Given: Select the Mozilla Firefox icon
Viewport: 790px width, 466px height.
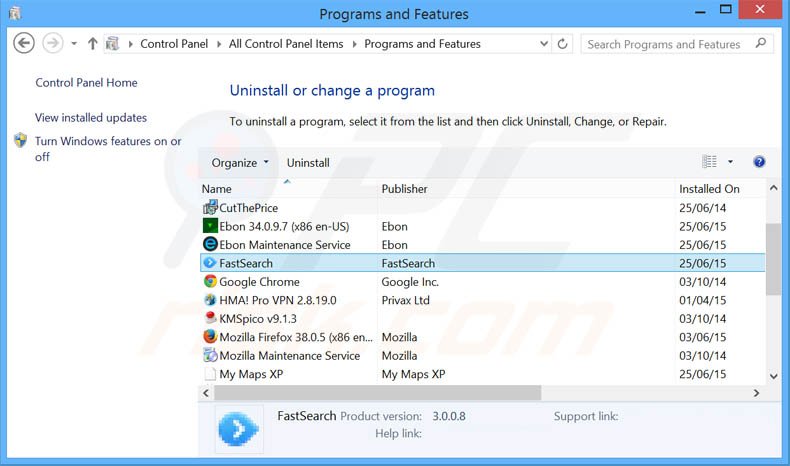Looking at the screenshot, I should 210,337.
